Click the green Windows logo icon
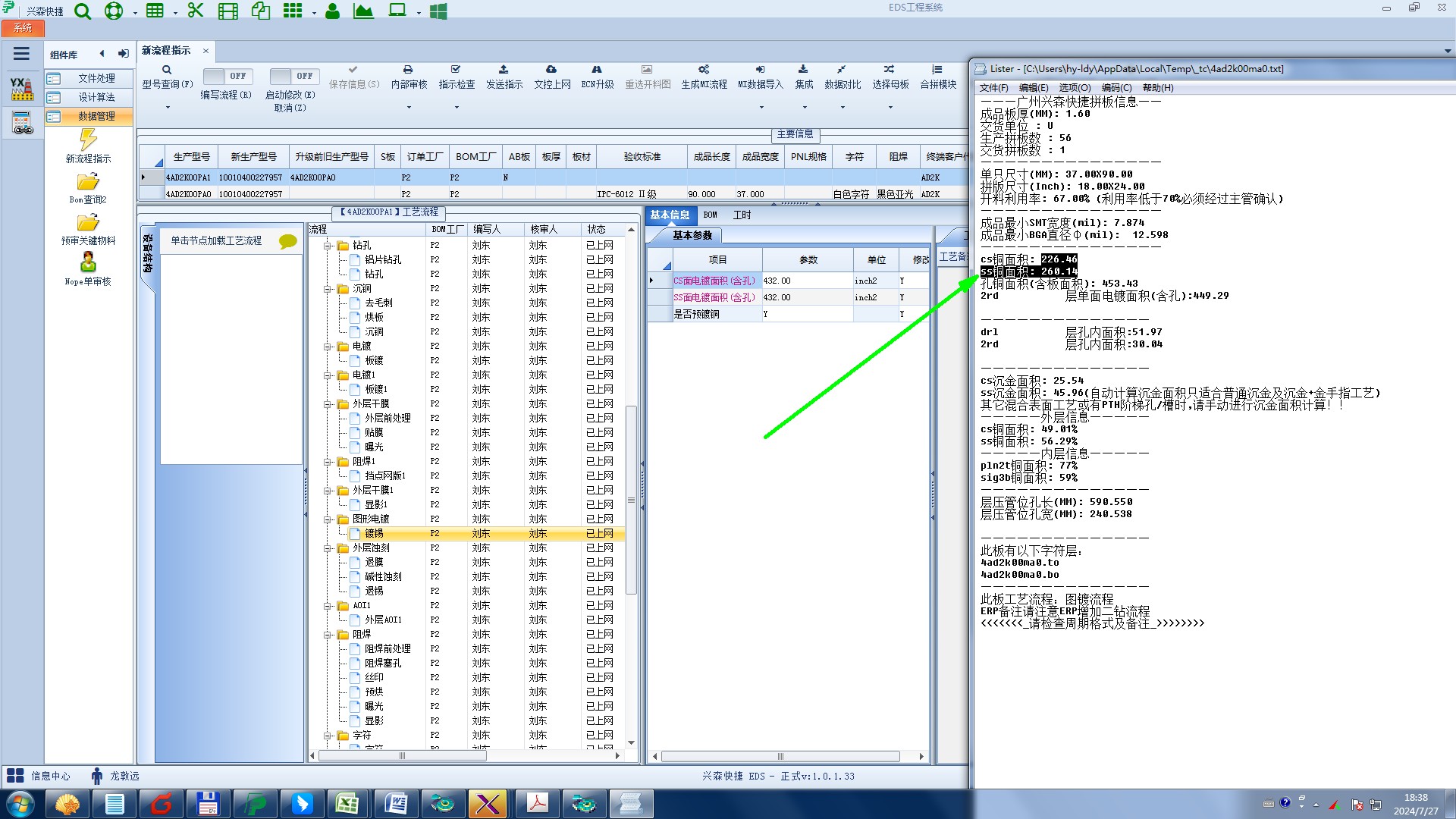1456x819 pixels. pyautogui.click(x=438, y=11)
